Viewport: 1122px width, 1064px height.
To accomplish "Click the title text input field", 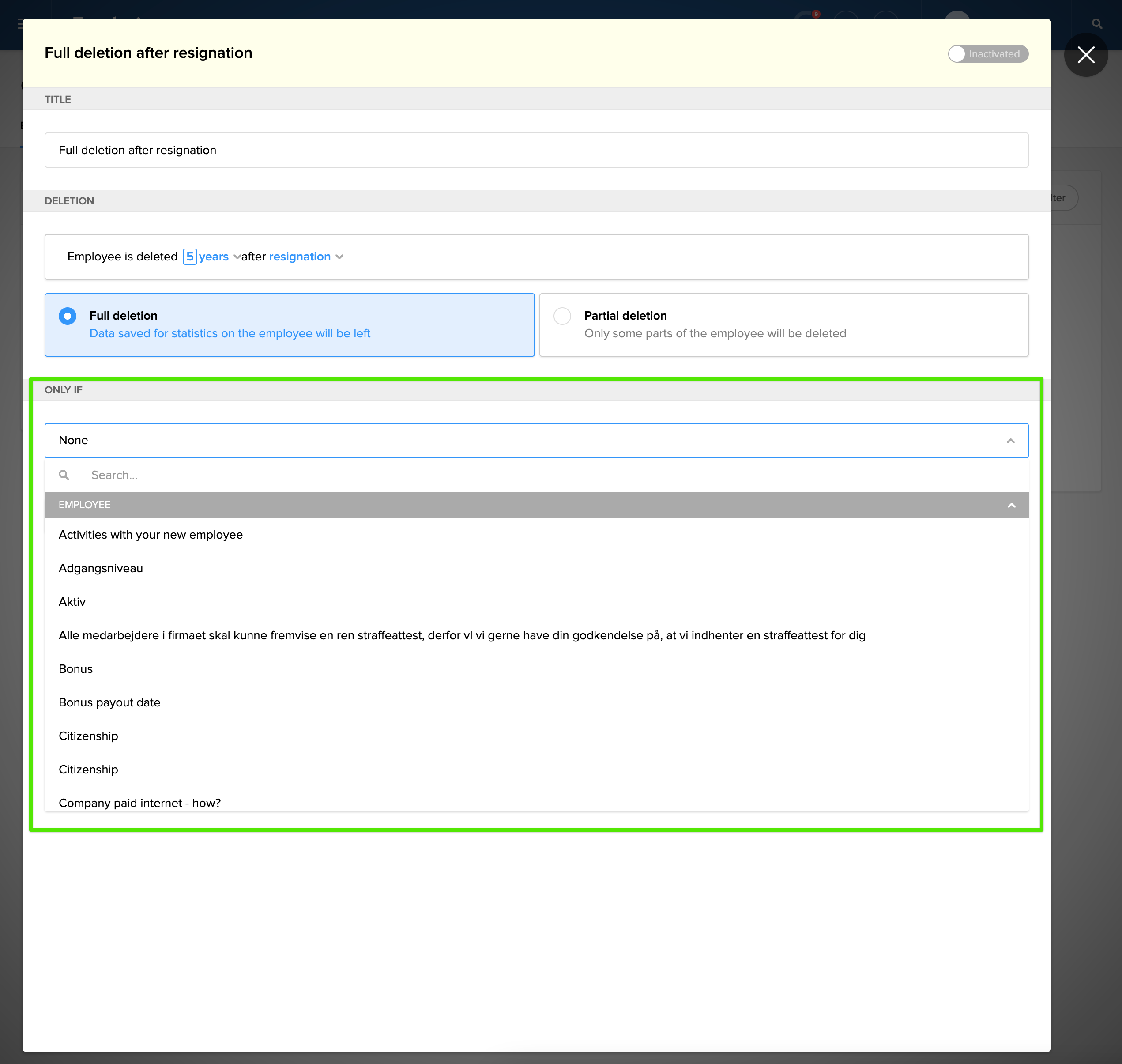I will point(536,150).
